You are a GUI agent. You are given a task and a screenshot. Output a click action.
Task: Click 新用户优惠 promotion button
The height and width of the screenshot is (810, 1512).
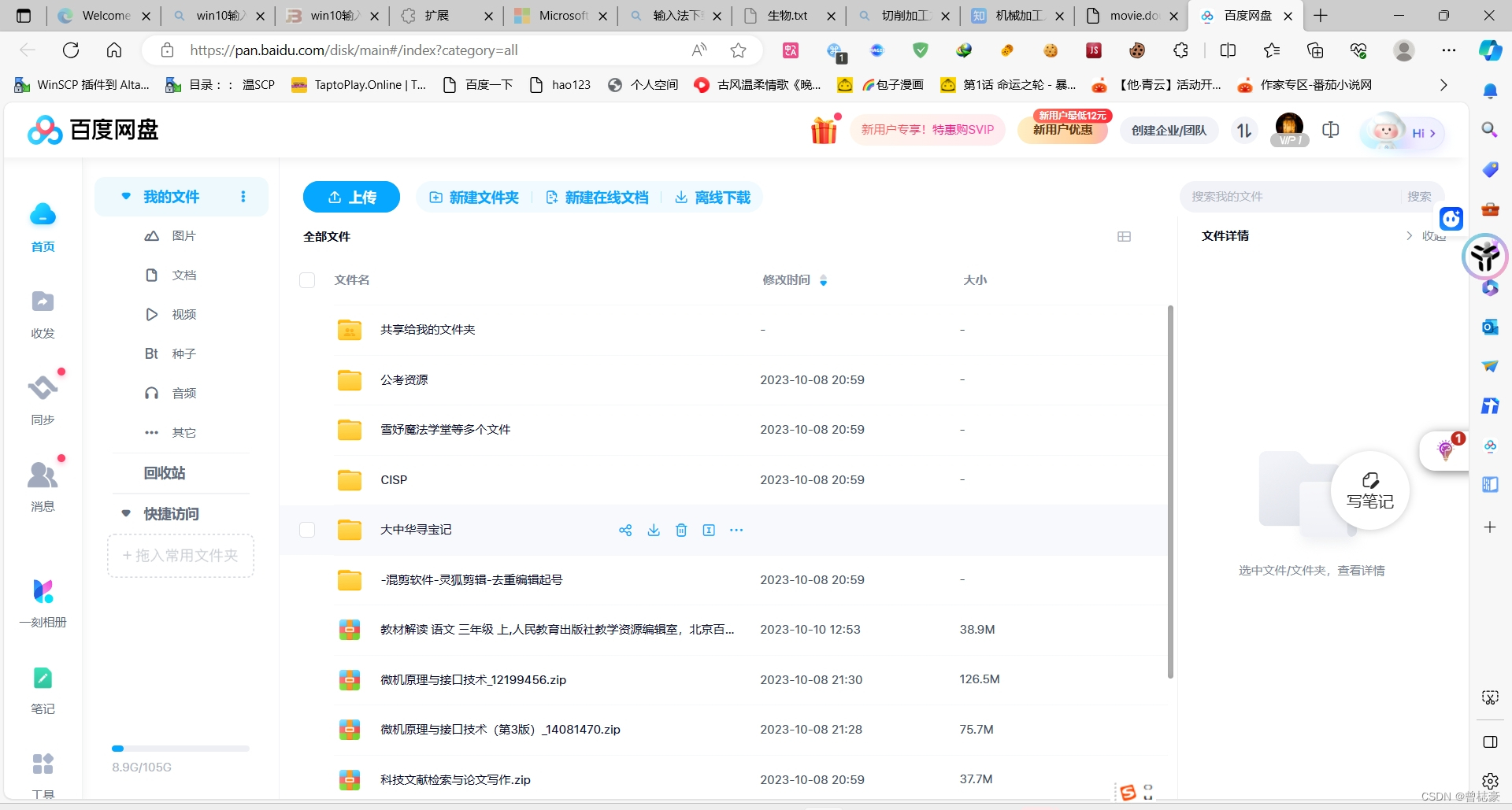click(1063, 130)
